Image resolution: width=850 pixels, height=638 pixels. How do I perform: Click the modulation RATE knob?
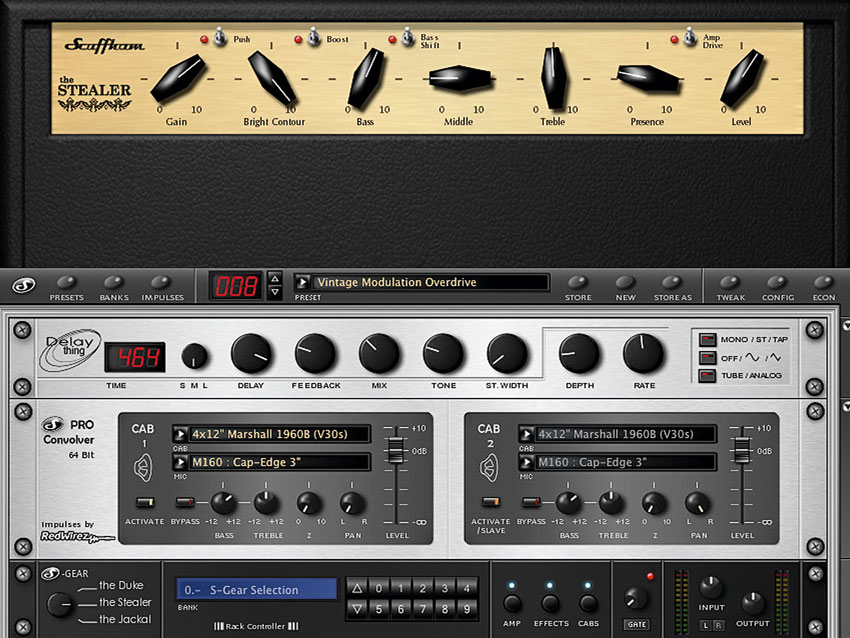point(643,354)
